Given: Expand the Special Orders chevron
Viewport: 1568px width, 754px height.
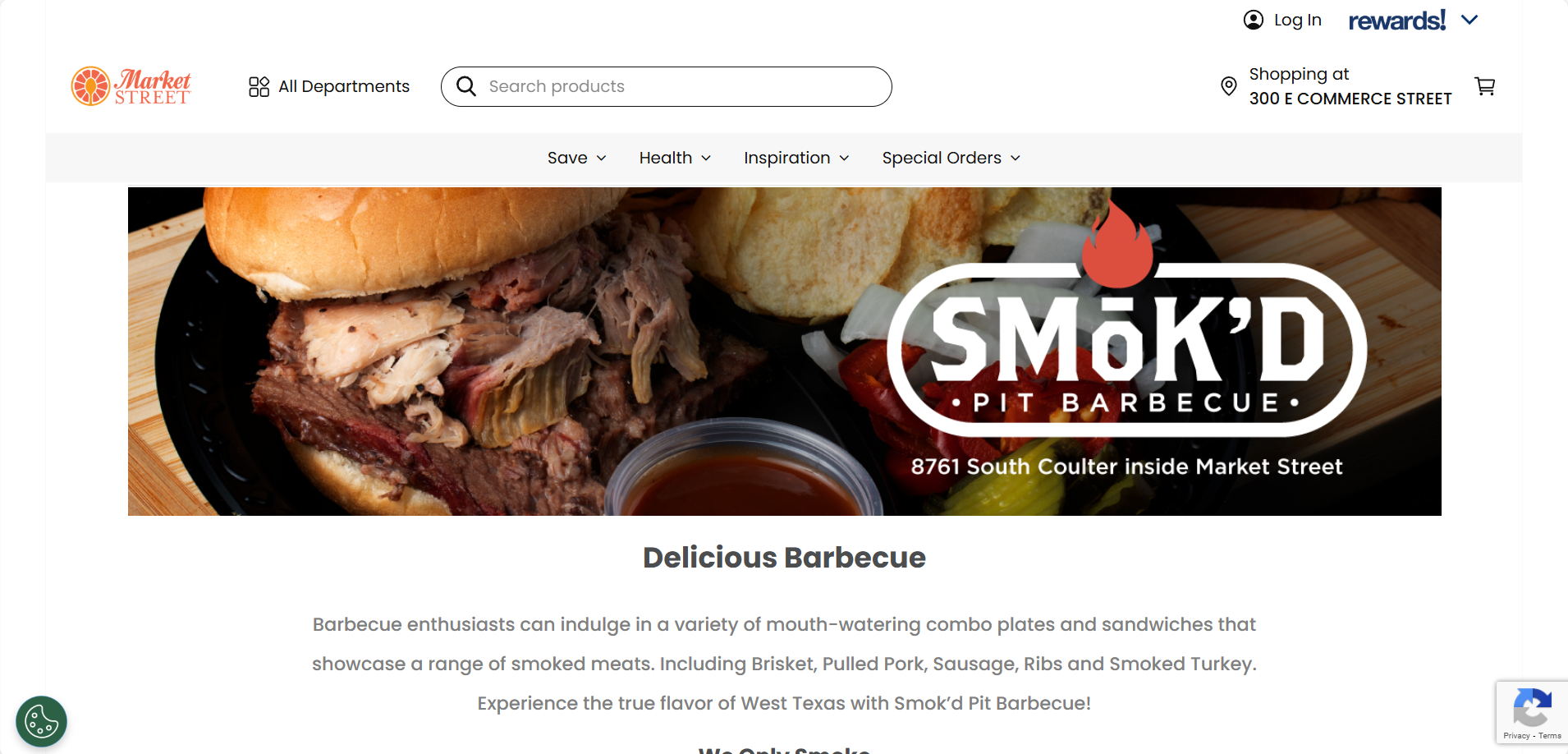Looking at the screenshot, I should [1016, 158].
